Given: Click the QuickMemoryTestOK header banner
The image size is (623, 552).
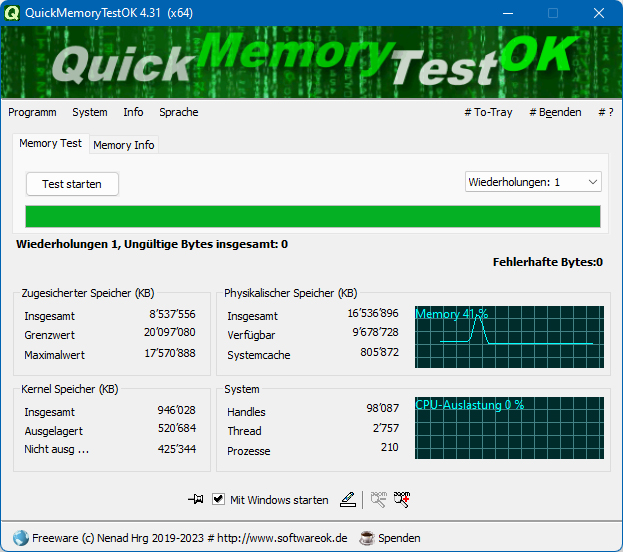Looking at the screenshot, I should coord(312,62).
